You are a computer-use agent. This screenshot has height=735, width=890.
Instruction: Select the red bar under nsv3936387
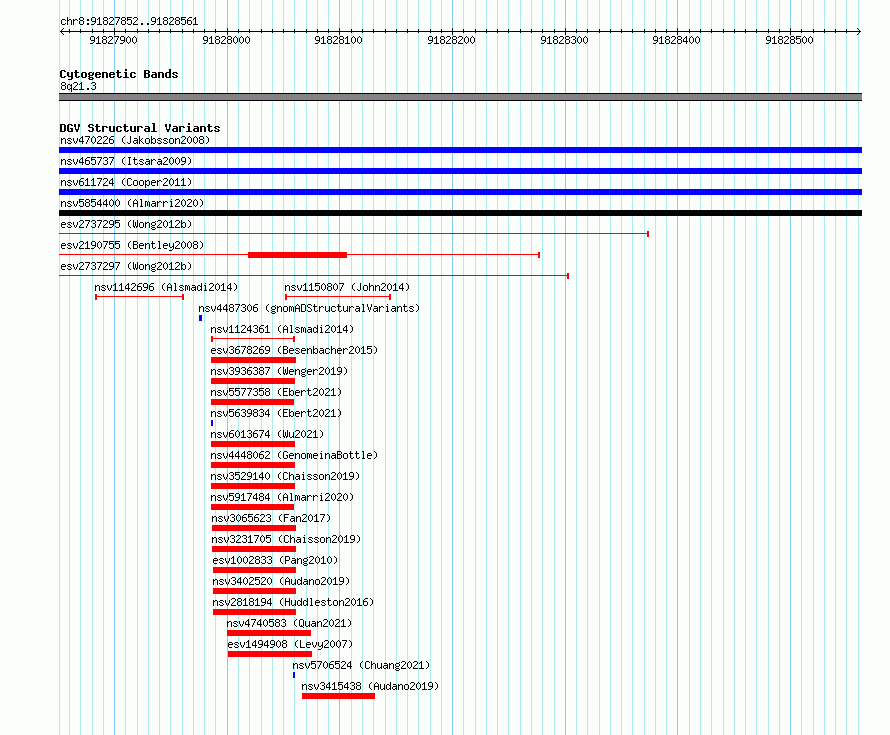click(253, 381)
